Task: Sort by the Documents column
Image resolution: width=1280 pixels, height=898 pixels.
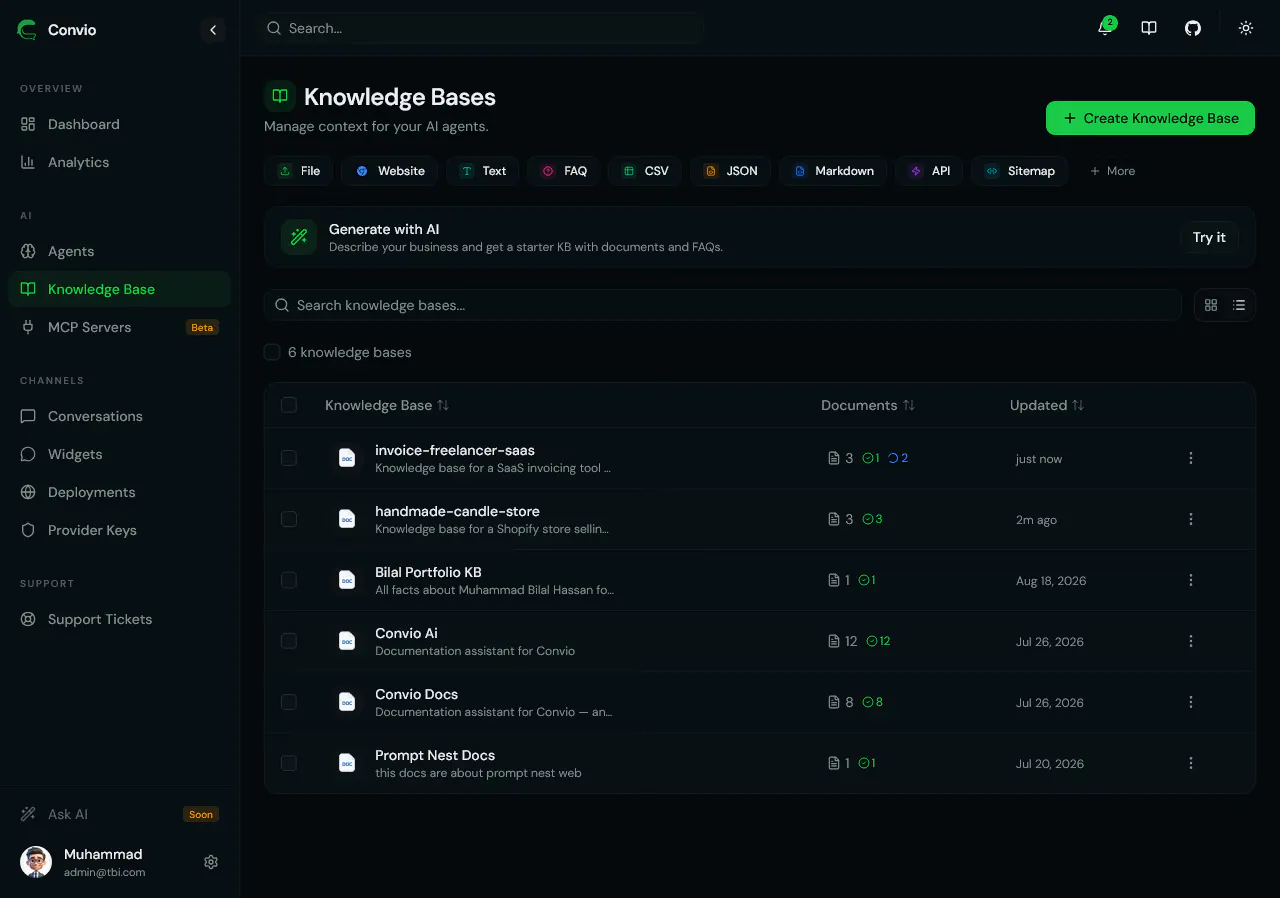Action: point(868,405)
